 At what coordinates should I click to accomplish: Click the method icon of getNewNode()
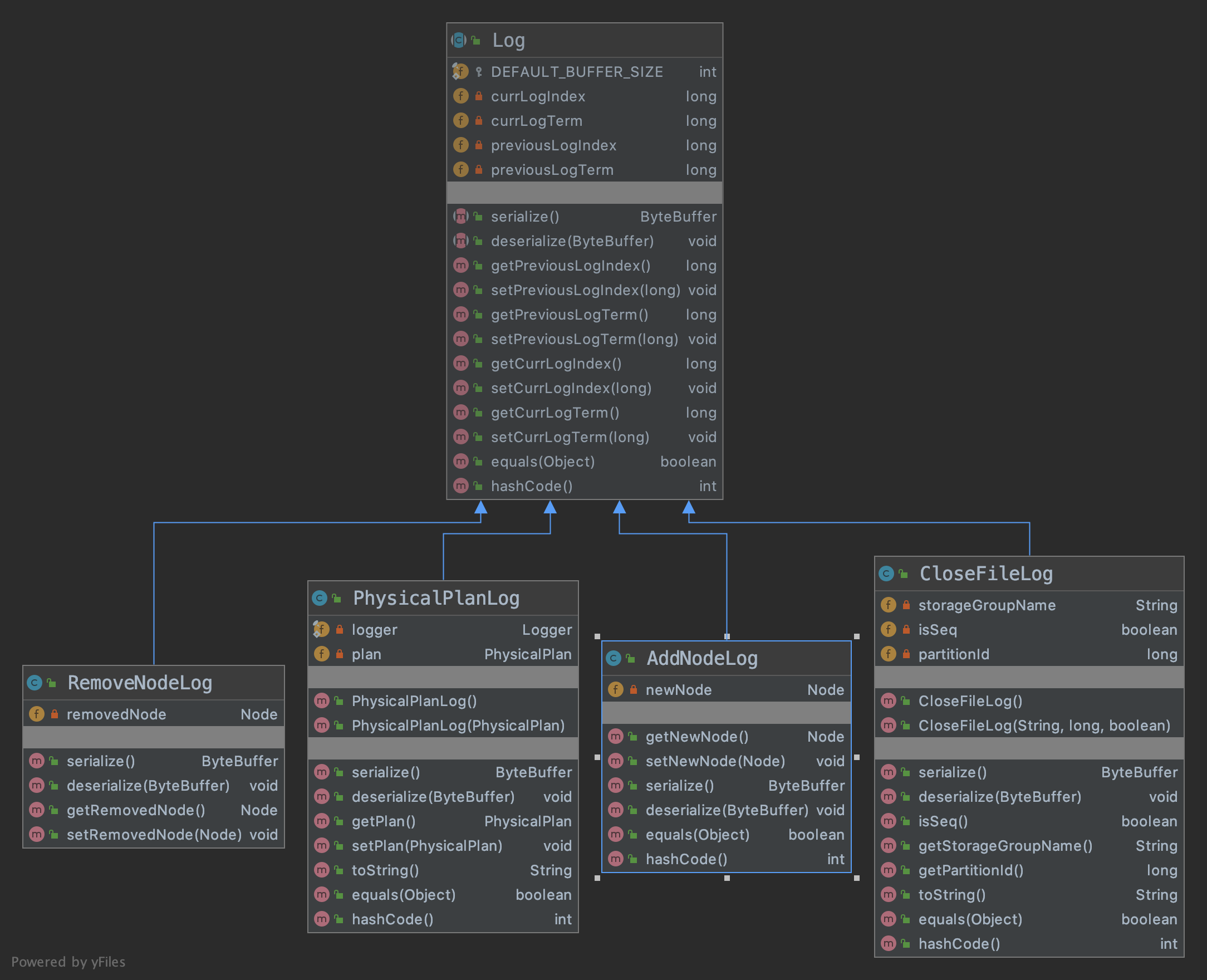615,736
